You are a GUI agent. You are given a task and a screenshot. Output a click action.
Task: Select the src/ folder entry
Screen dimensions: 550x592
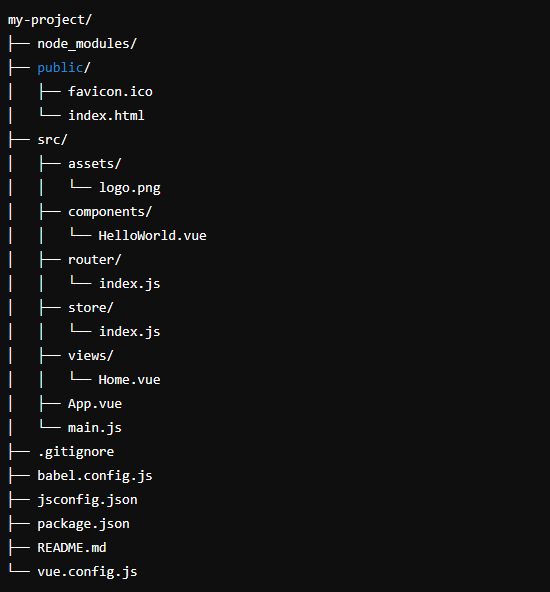pos(52,140)
